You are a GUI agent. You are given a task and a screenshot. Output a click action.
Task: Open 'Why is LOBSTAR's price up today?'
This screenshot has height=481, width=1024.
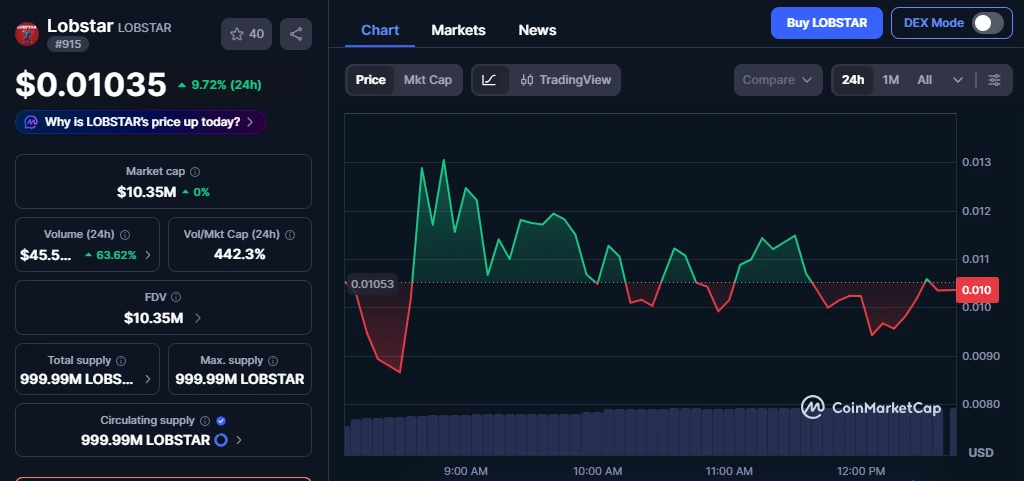pyautogui.click(x=141, y=122)
